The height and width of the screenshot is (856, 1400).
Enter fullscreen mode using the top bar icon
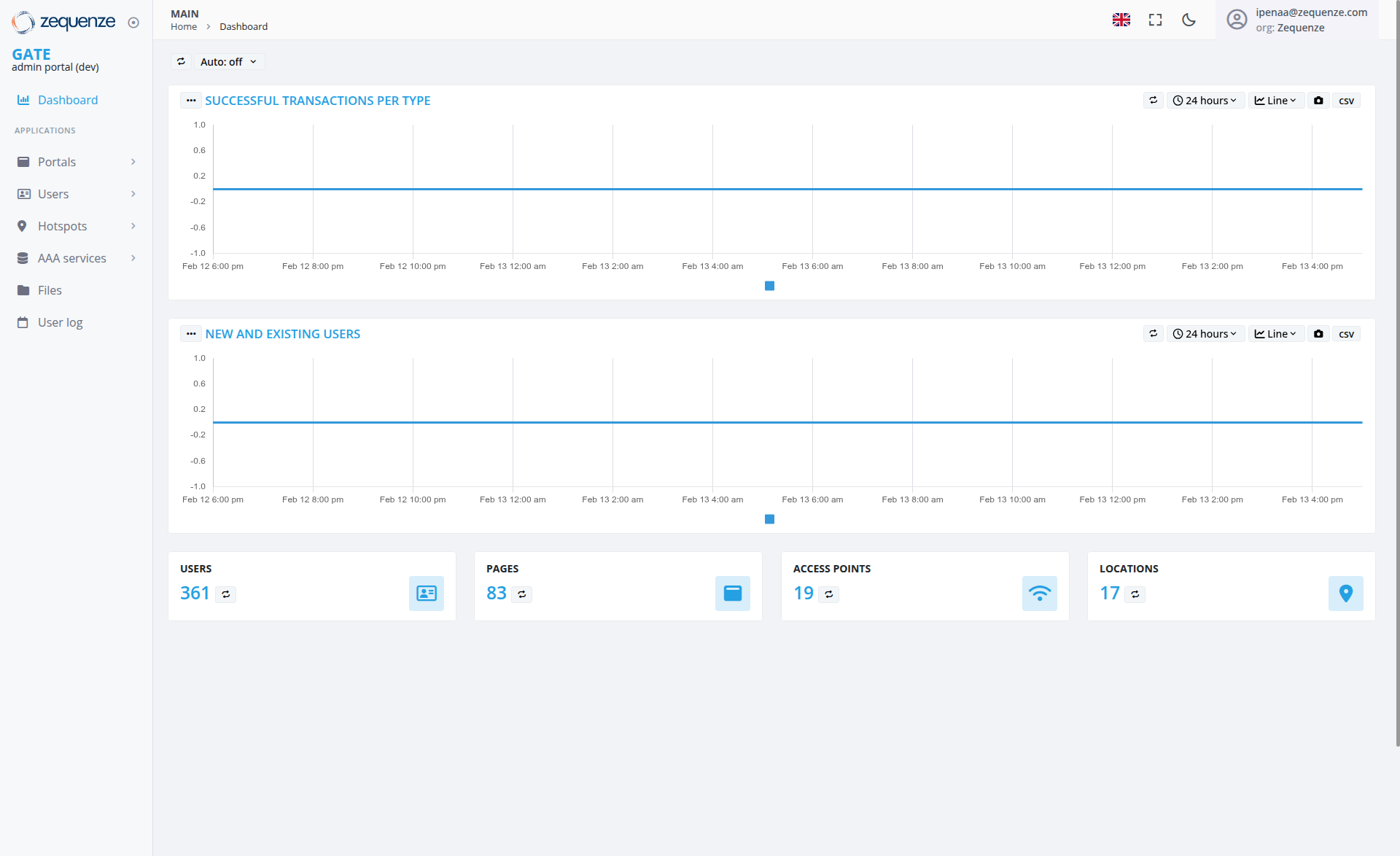tap(1155, 20)
